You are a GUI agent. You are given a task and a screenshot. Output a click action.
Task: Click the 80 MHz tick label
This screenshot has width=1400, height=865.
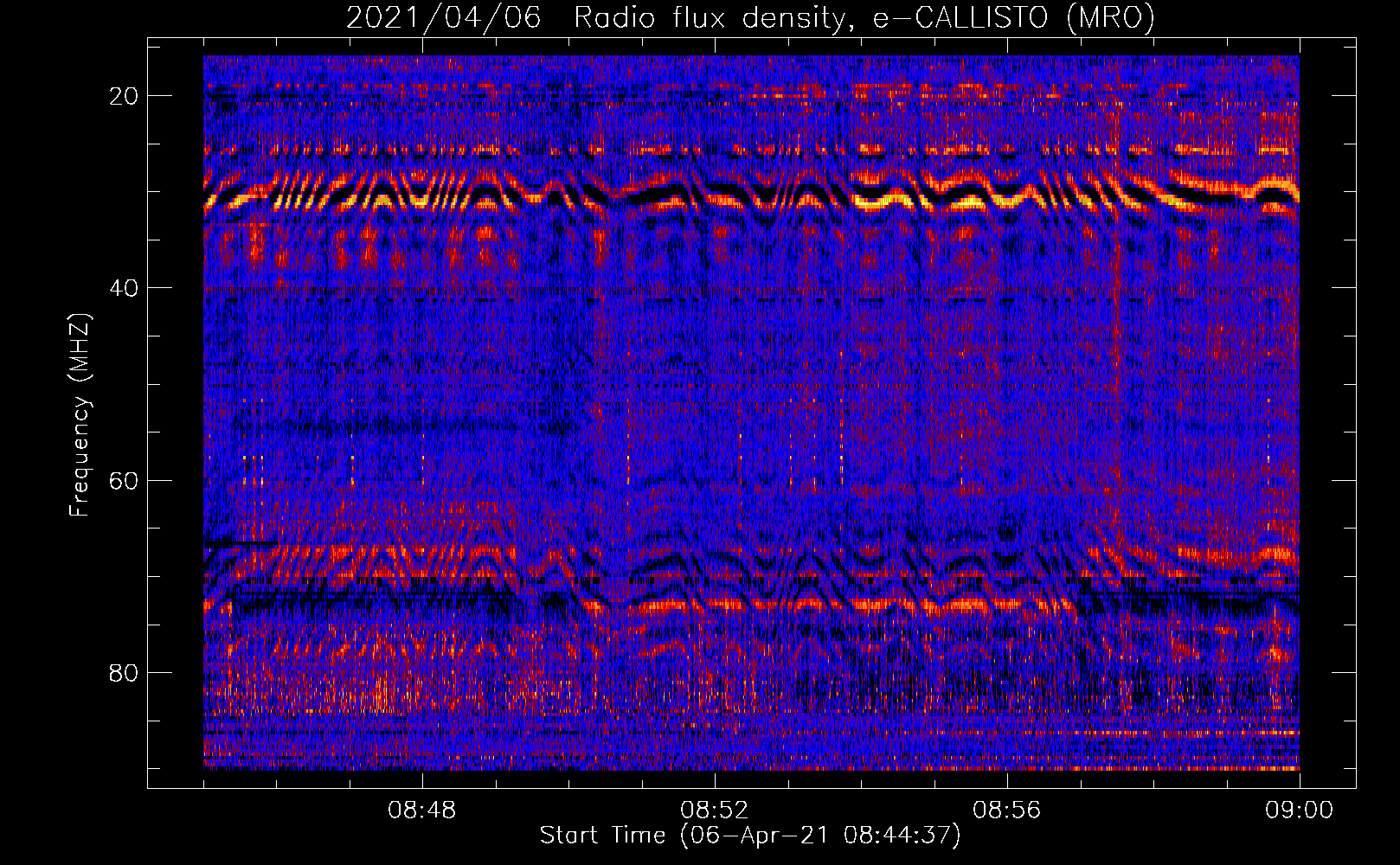[124, 672]
